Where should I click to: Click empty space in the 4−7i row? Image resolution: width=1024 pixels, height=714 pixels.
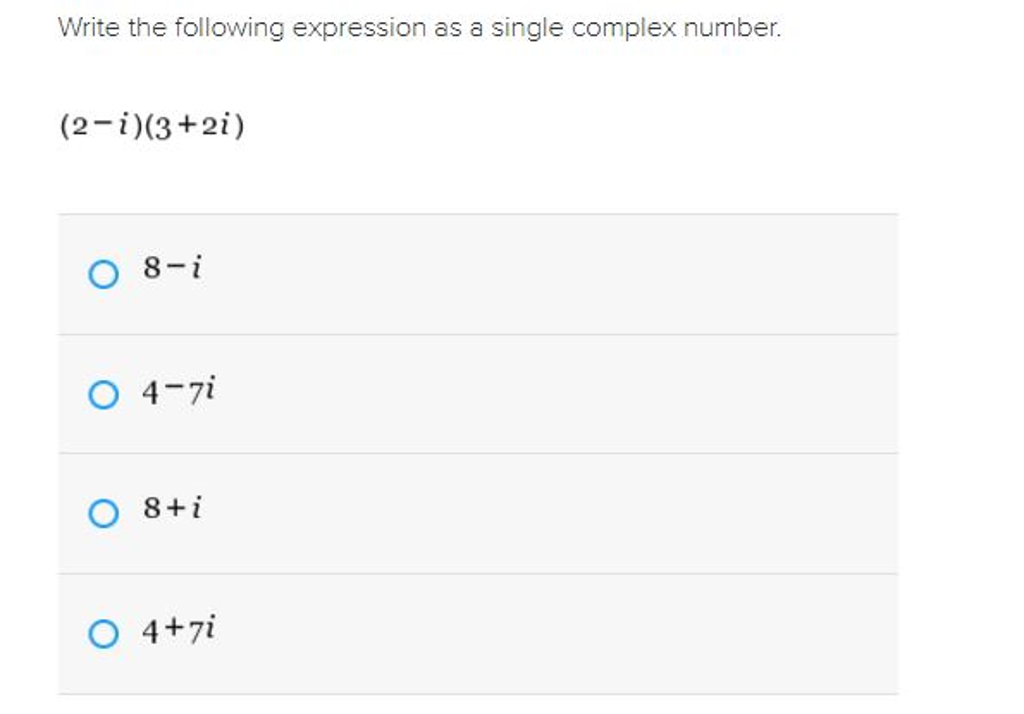pos(550,395)
